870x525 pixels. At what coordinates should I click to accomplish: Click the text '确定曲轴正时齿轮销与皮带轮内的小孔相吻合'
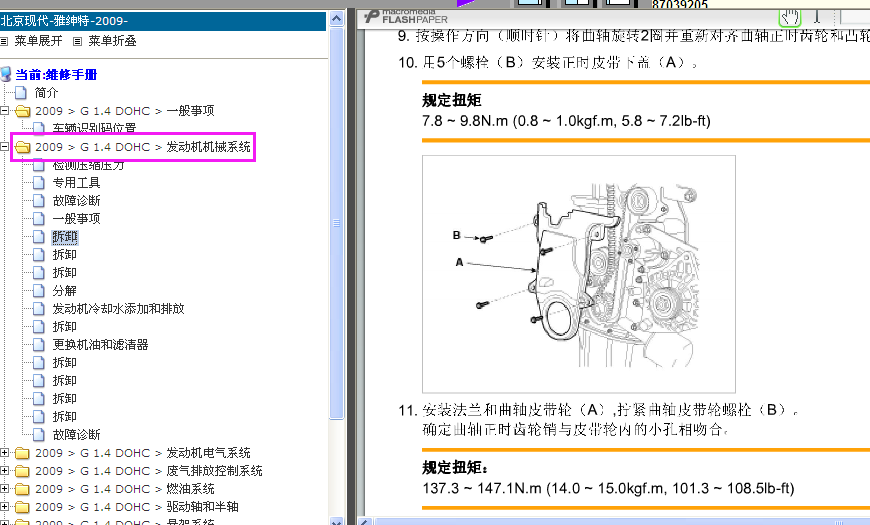[x=575, y=430]
